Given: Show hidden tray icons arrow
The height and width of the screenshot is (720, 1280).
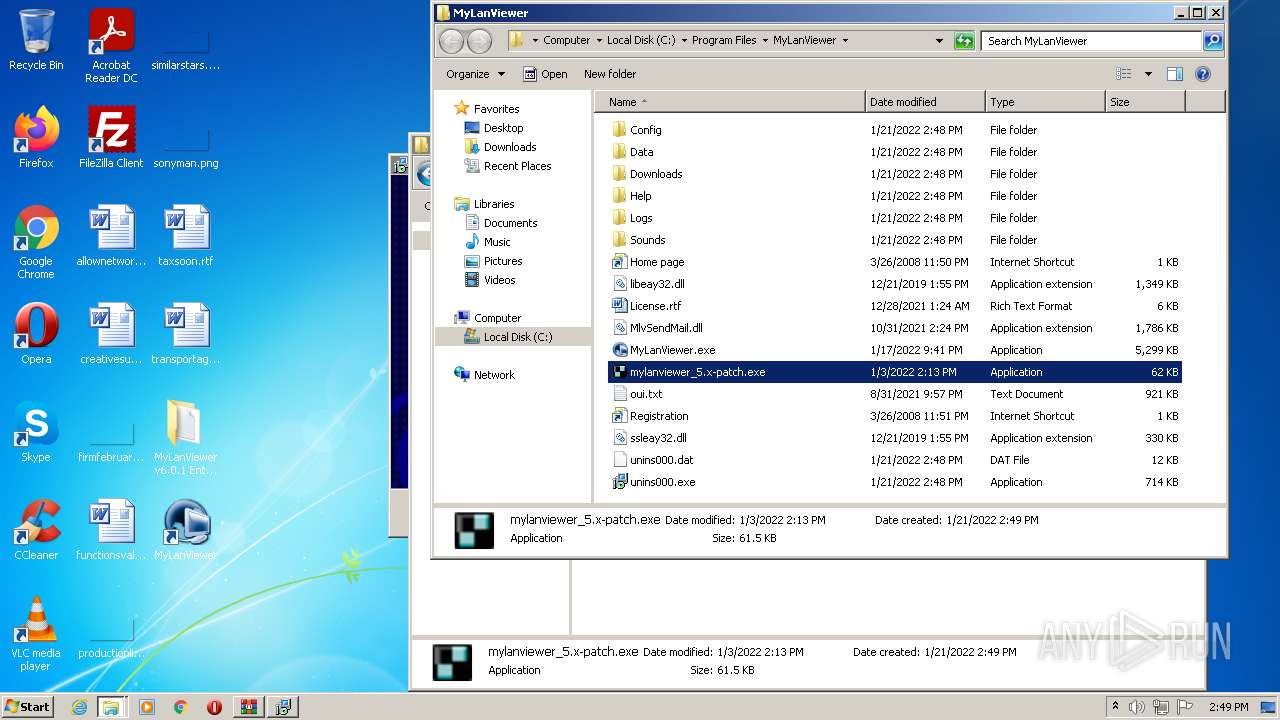Looking at the screenshot, I should pyautogui.click(x=1115, y=707).
